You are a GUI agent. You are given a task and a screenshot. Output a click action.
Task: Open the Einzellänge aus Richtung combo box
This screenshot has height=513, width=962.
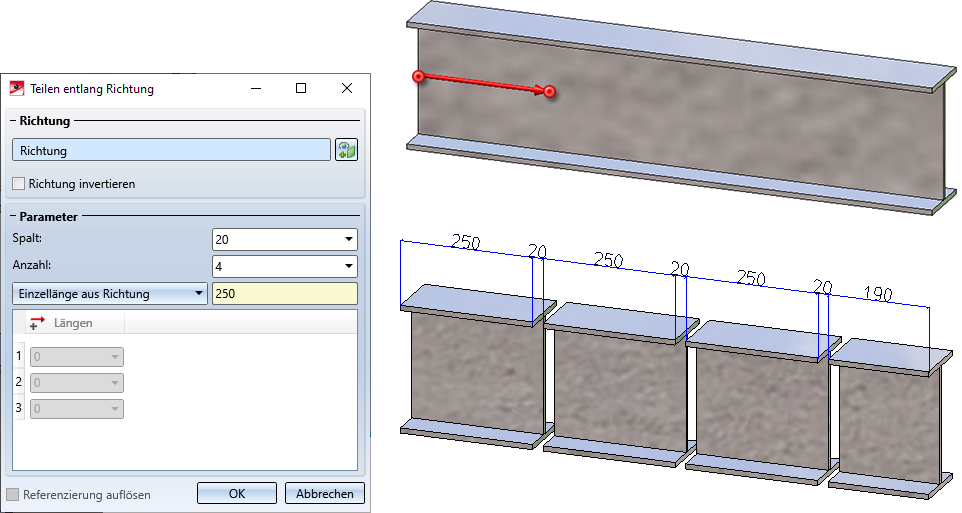[x=110, y=293]
